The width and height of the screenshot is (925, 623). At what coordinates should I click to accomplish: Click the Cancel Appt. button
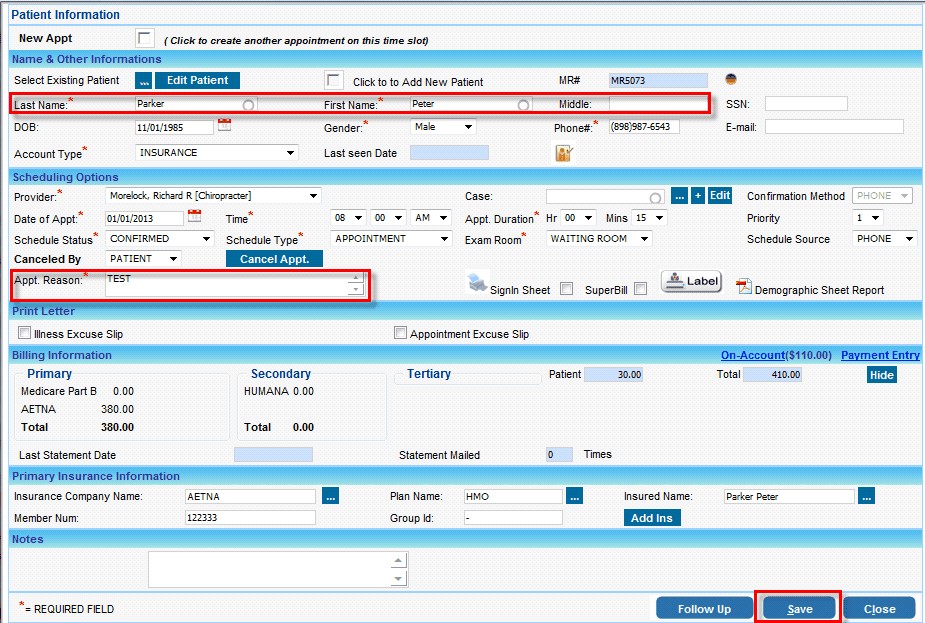(274, 259)
